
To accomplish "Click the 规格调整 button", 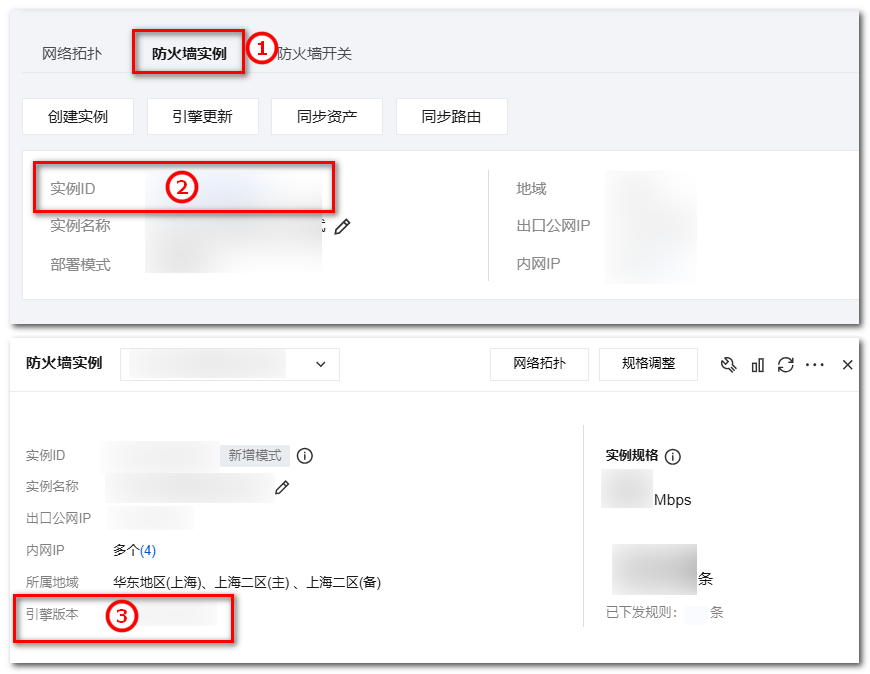I will 648,364.
